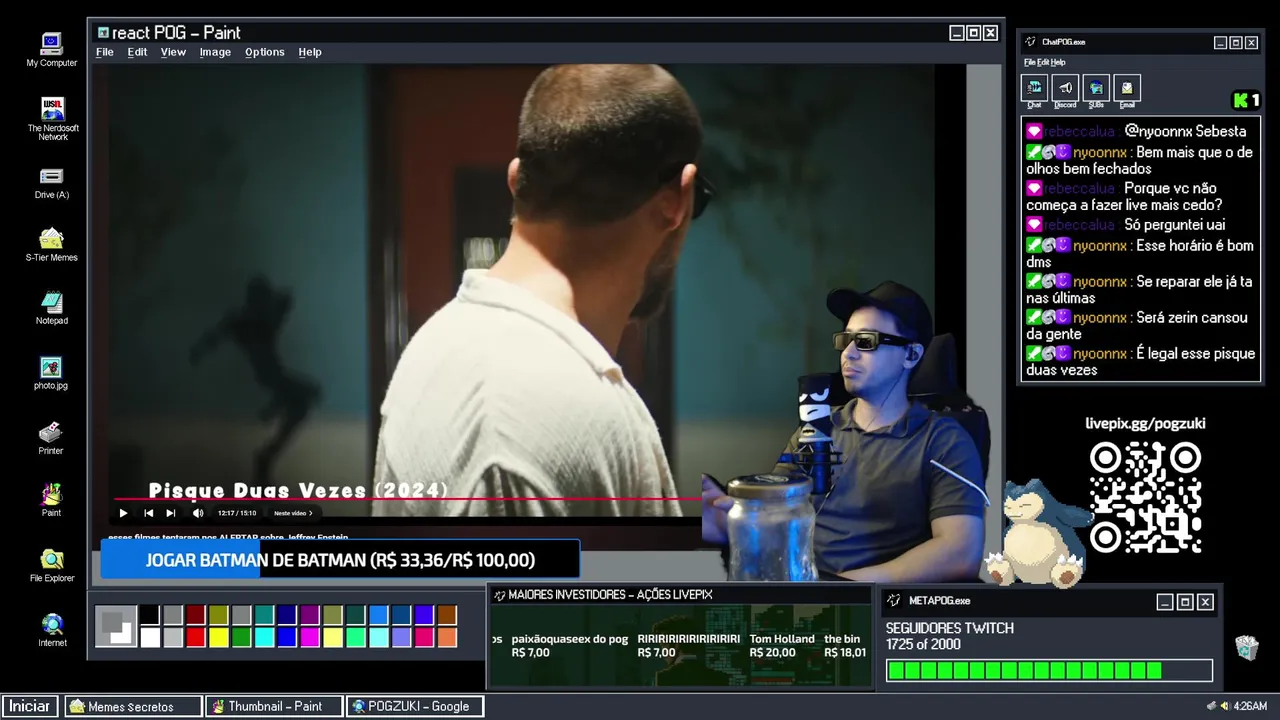1280x720 pixels.
Task: Open the File menu in ChatPOG.exe
Action: 1029,62
